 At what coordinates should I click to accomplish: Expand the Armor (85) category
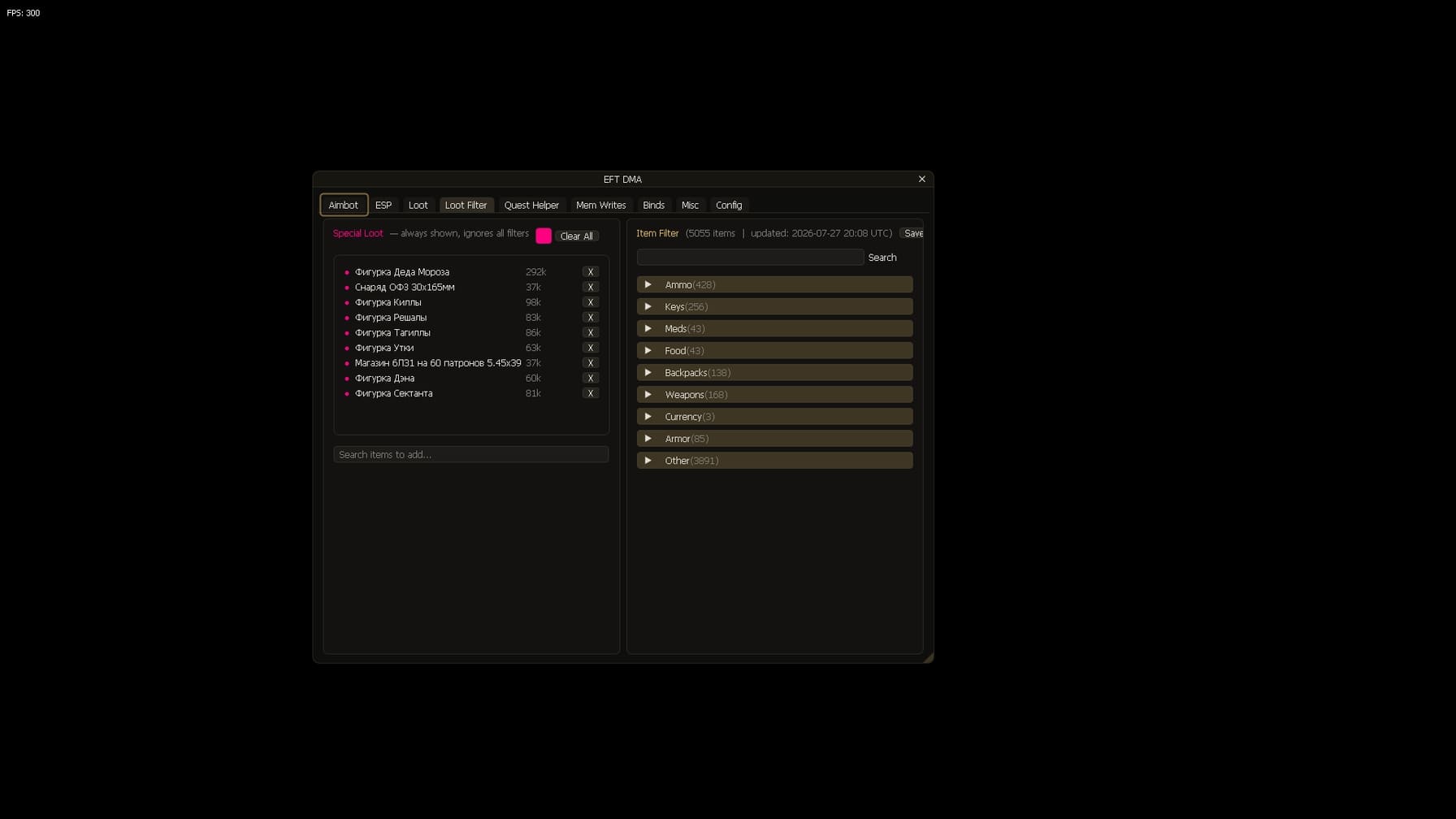(774, 438)
